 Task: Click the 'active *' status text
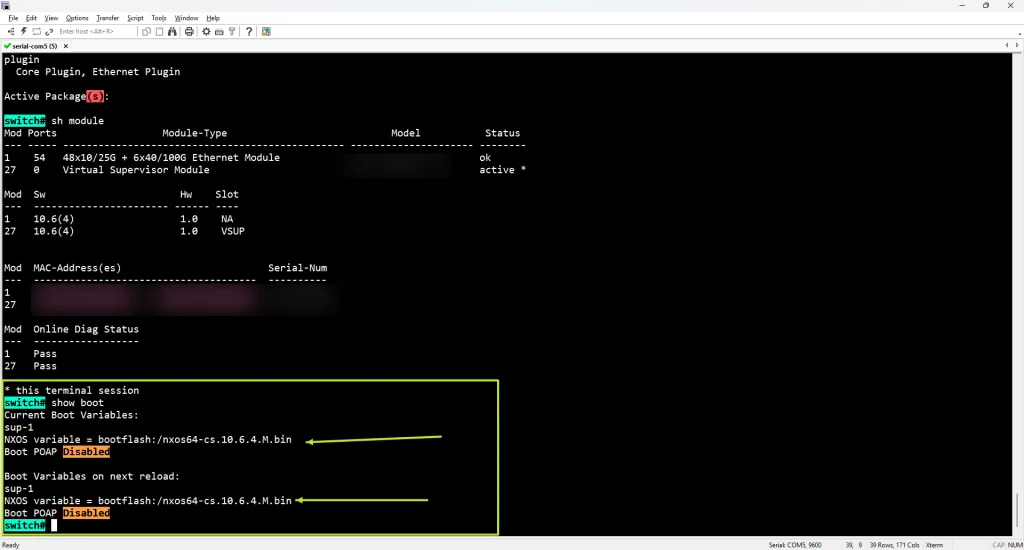point(503,170)
